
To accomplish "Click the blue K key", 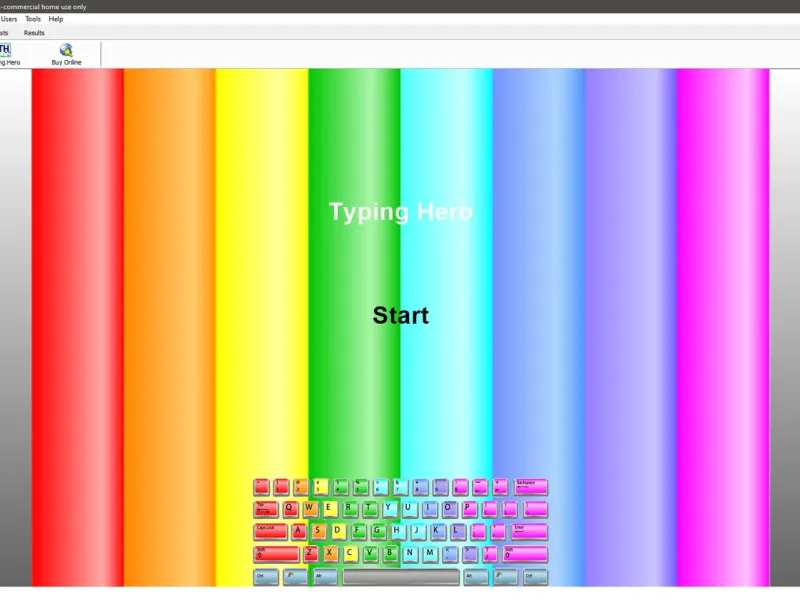I will point(437,532).
